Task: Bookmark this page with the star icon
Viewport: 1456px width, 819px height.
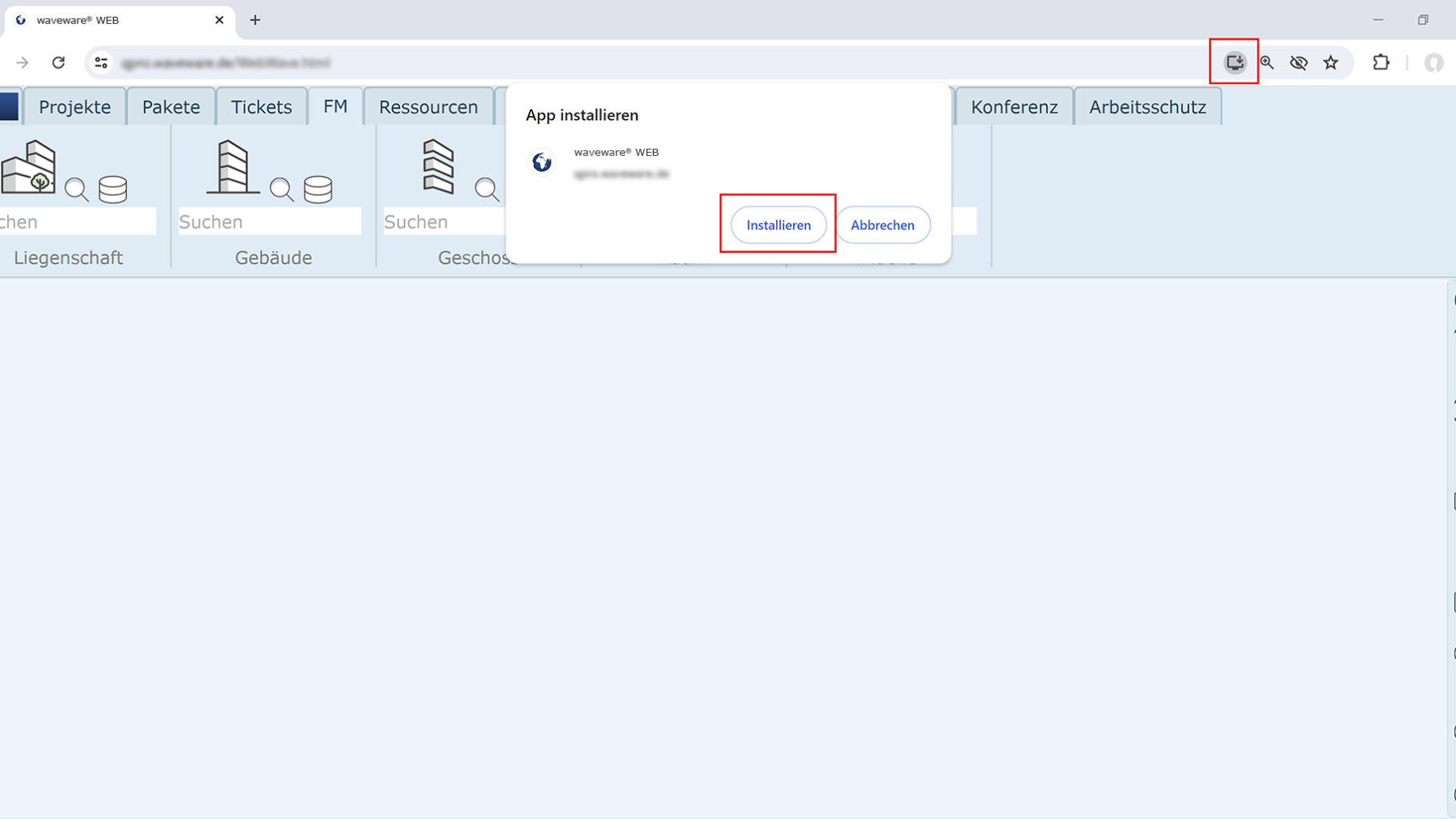Action: [x=1330, y=62]
